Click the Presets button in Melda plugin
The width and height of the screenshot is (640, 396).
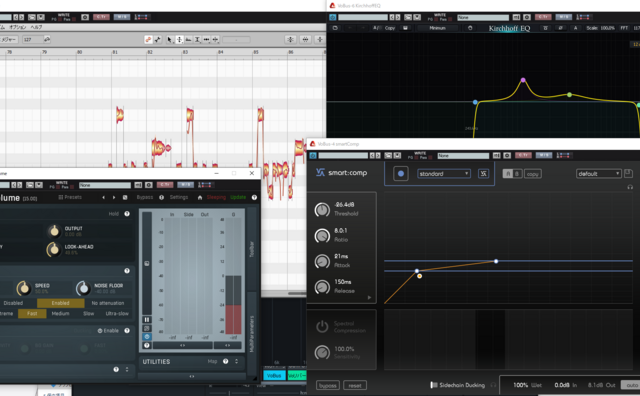(70, 197)
